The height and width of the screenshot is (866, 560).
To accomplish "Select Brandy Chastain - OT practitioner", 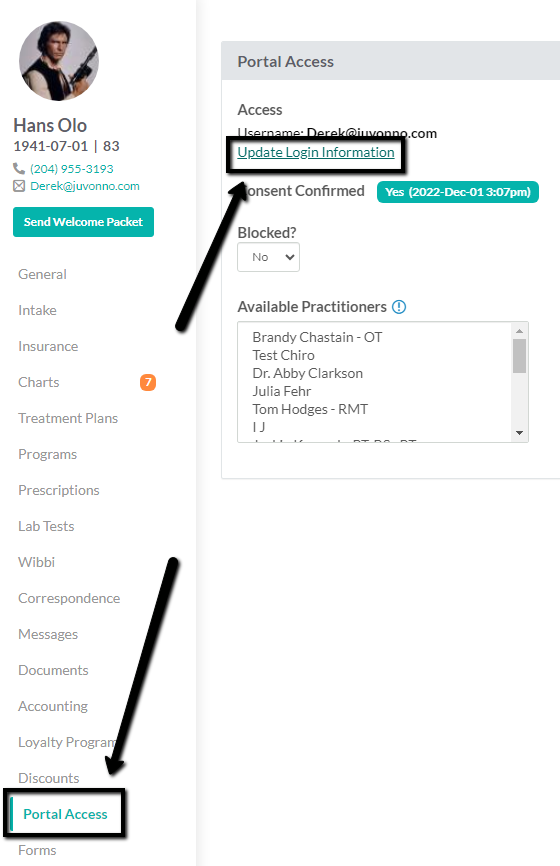I will pyautogui.click(x=317, y=337).
